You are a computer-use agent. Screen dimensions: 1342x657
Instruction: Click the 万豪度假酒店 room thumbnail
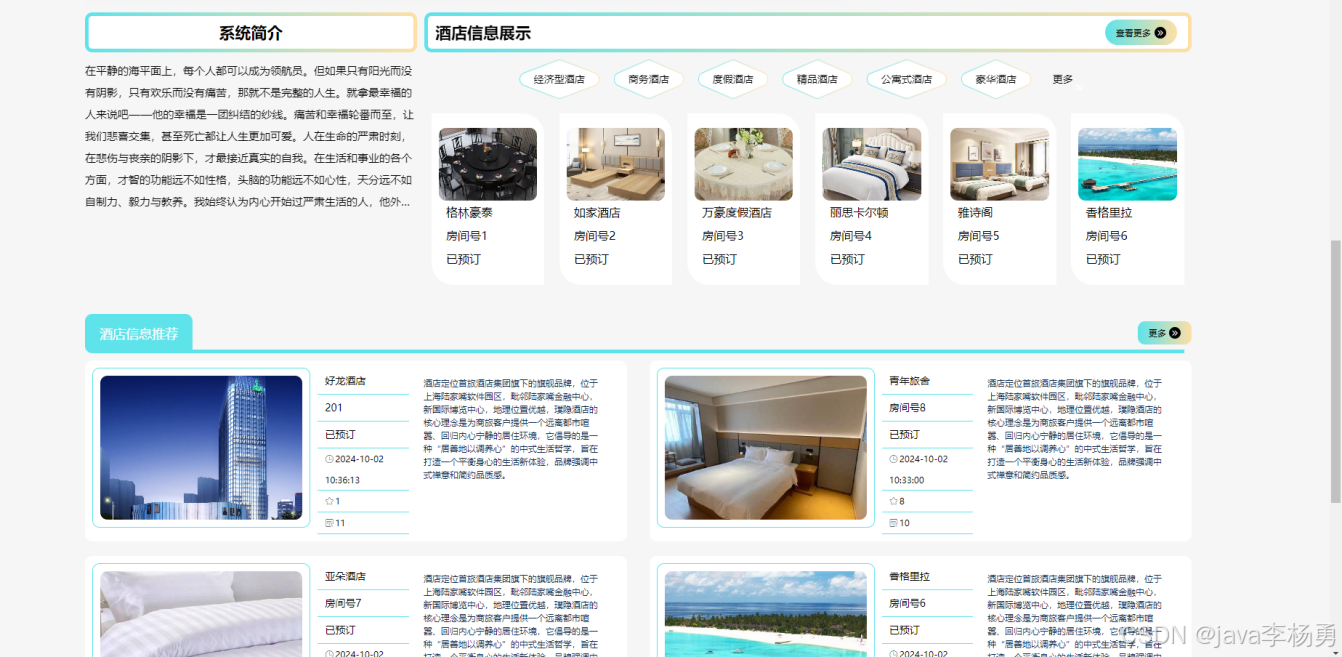[x=743, y=163]
